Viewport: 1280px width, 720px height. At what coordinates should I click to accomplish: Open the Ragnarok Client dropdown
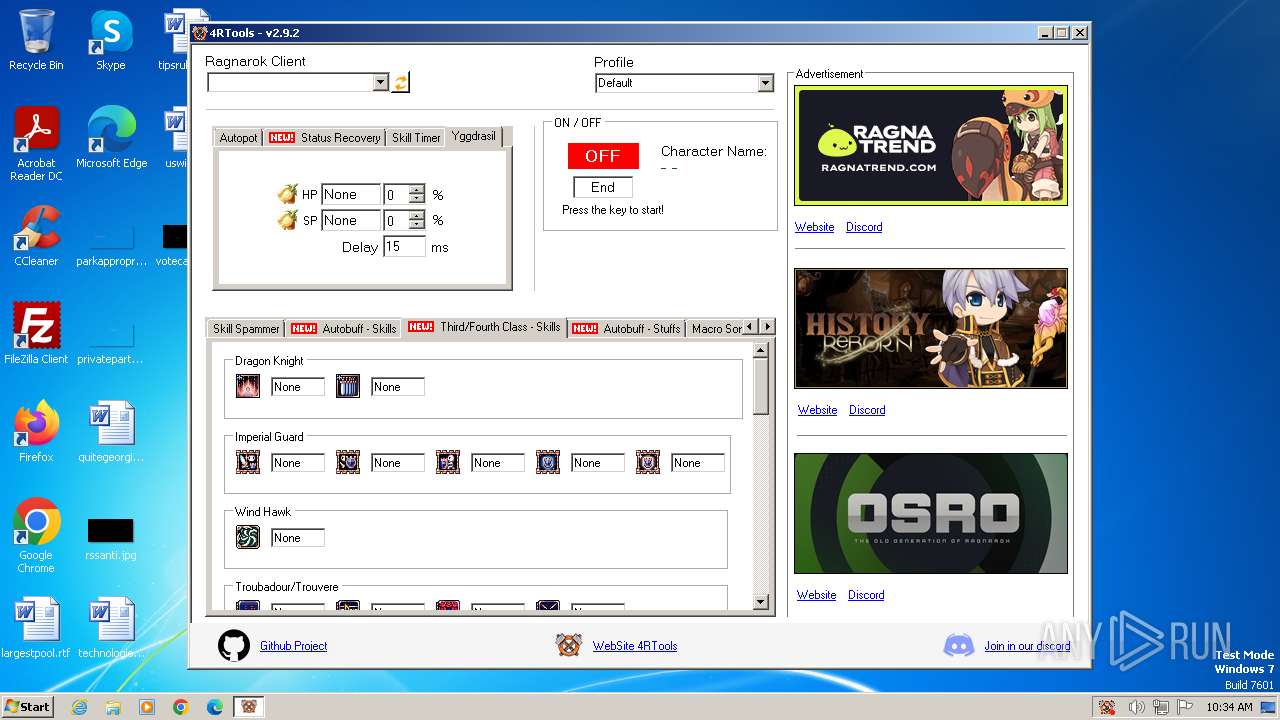pyautogui.click(x=380, y=83)
